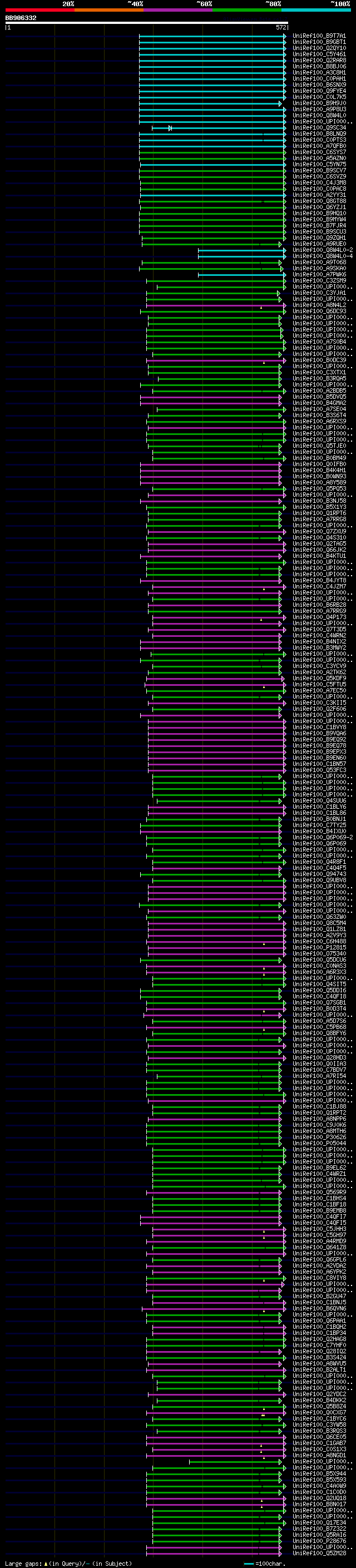Select hit UniRef100_Q6DC93
The width and height of the screenshot is (356, 1568).
(319, 311)
